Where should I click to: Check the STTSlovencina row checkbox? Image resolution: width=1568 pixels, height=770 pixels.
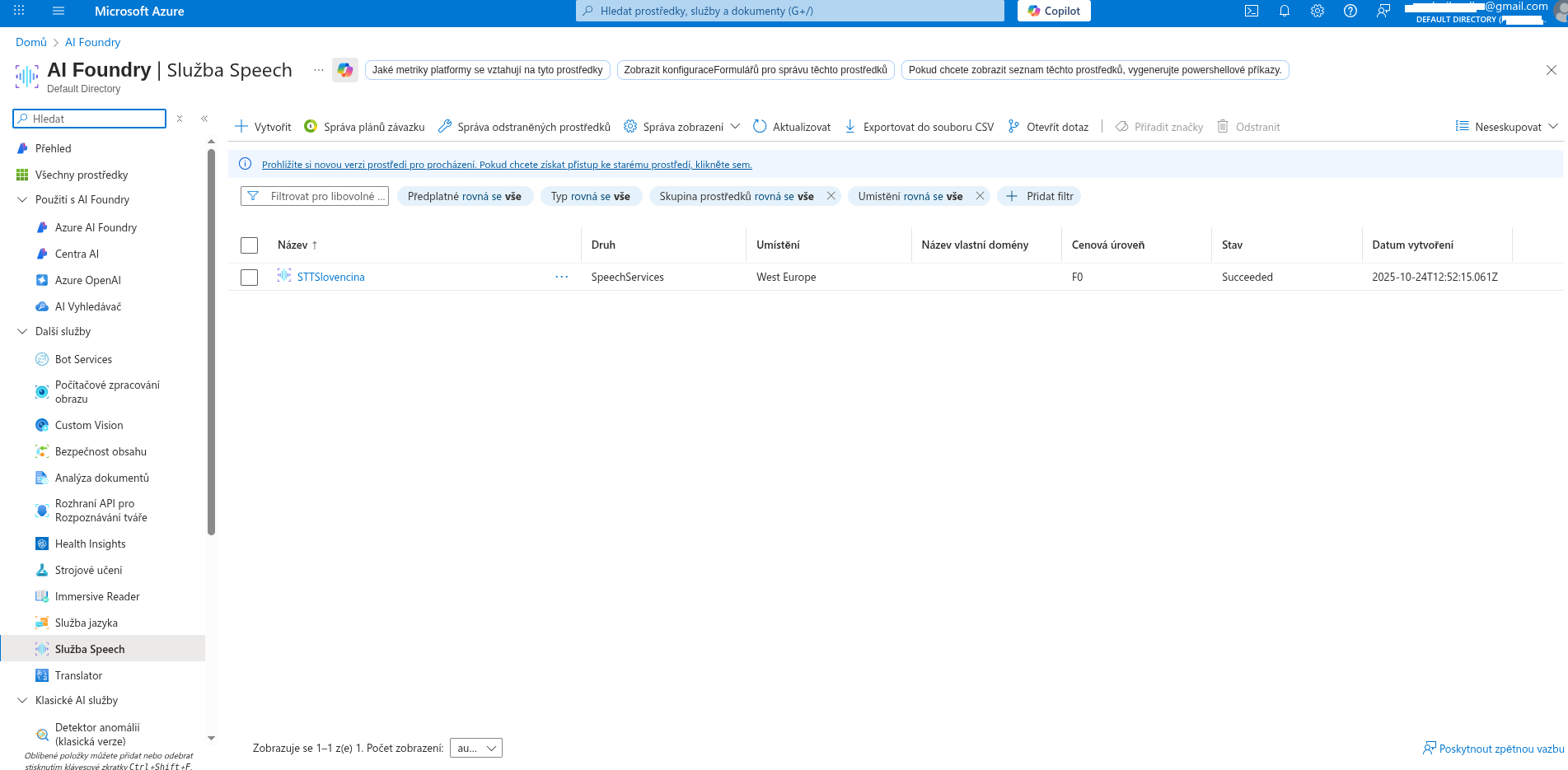(249, 278)
